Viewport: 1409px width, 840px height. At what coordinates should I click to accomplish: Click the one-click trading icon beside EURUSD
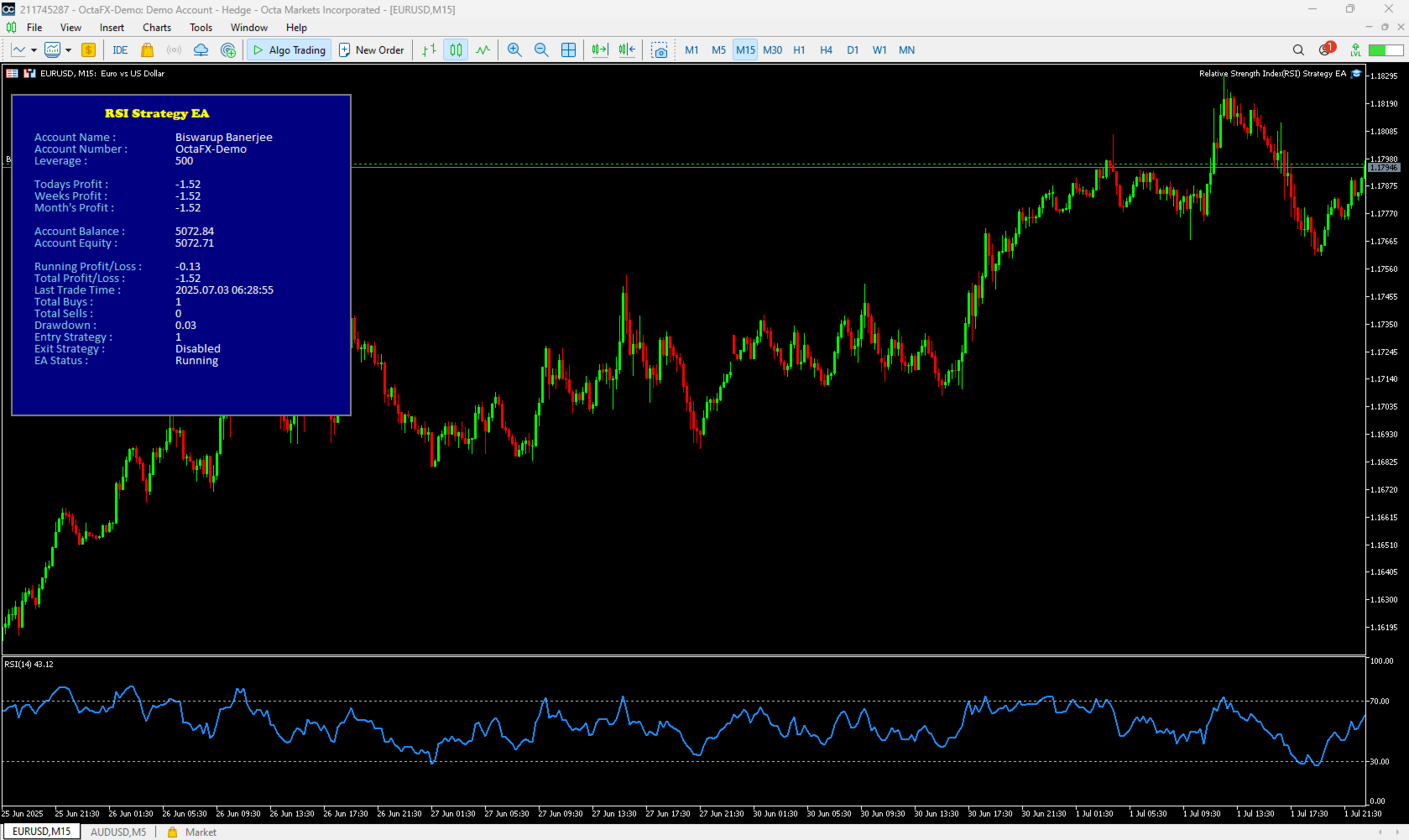click(29, 74)
